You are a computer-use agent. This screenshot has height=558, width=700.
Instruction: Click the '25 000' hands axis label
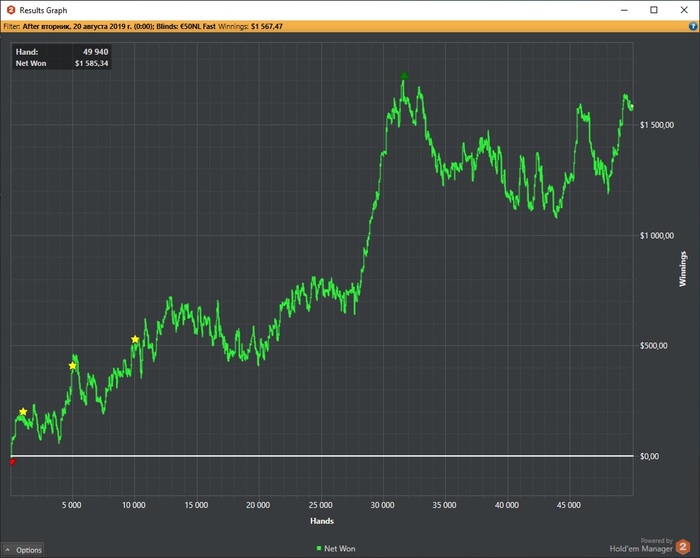coord(321,505)
